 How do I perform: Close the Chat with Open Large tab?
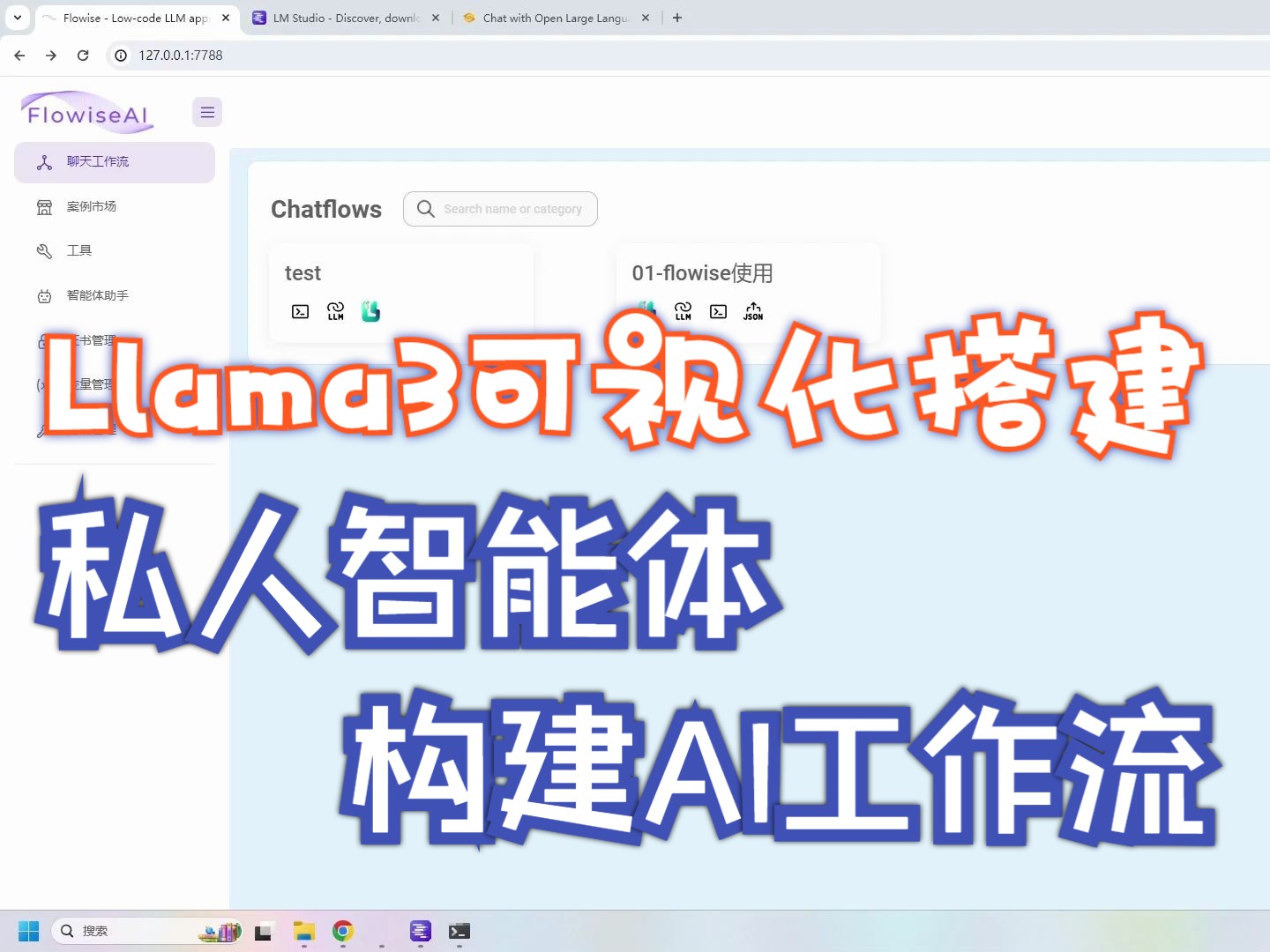click(x=646, y=18)
